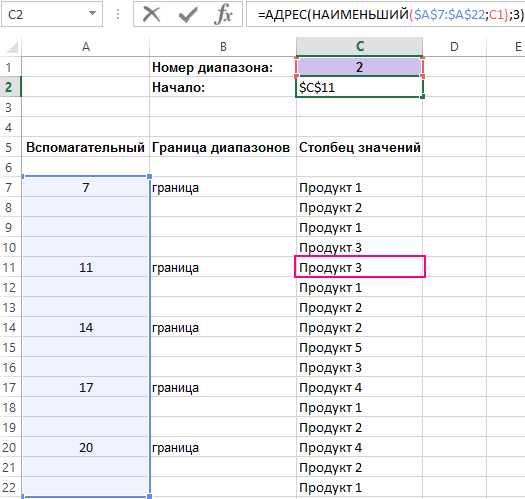Select column D header
The image size is (525, 499).
[x=454, y=47]
